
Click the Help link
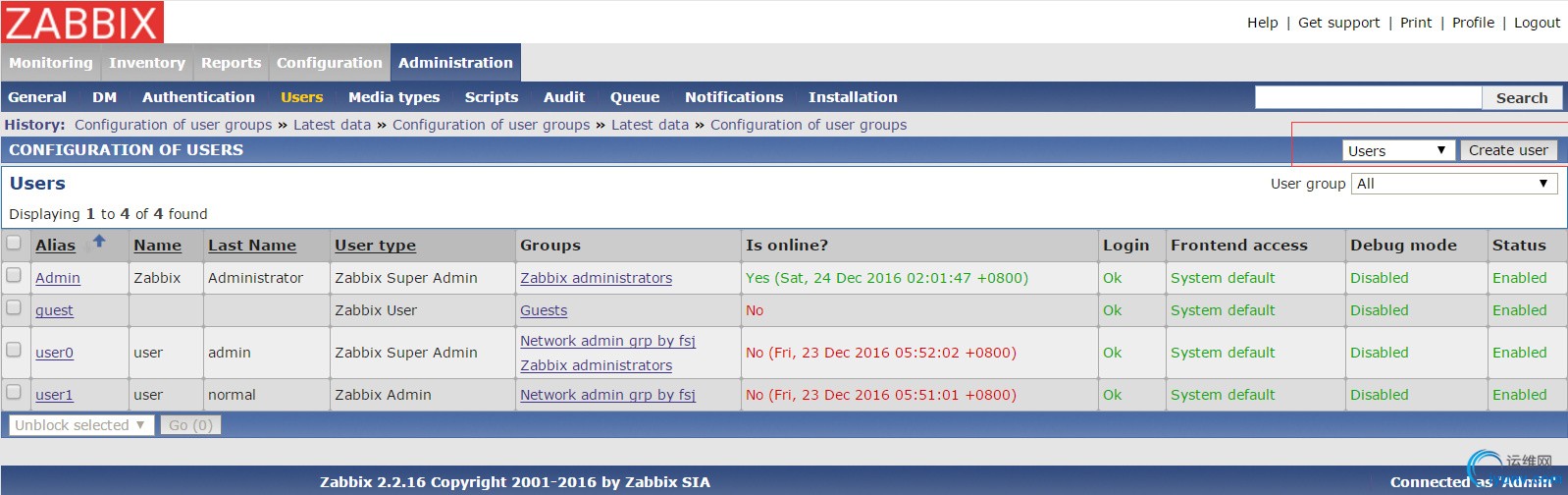click(x=1263, y=23)
